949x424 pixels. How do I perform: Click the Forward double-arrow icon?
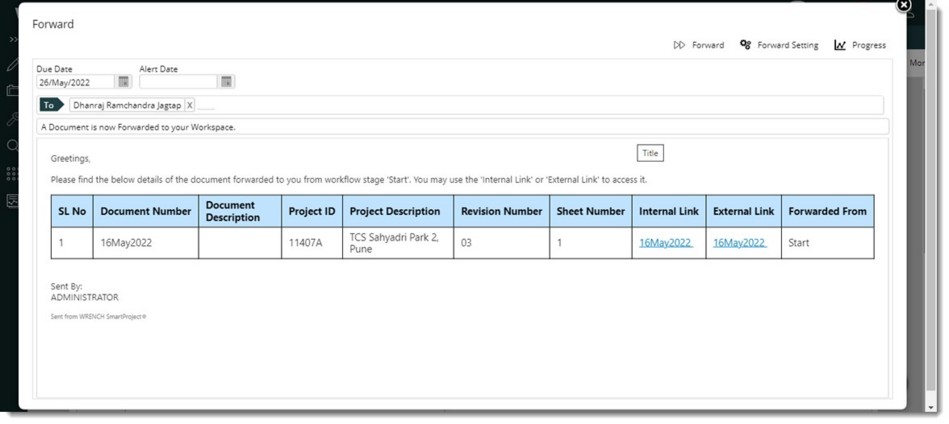pyautogui.click(x=679, y=45)
